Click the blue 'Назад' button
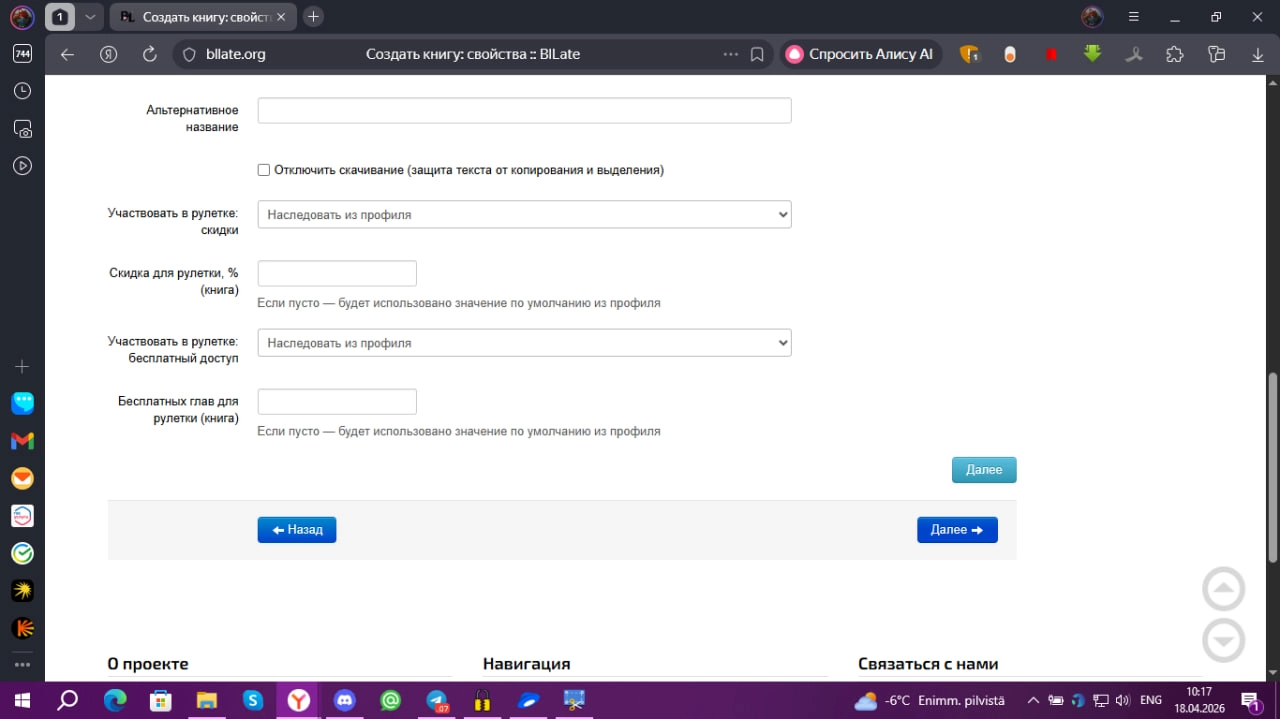The image size is (1280, 719). coord(297,529)
